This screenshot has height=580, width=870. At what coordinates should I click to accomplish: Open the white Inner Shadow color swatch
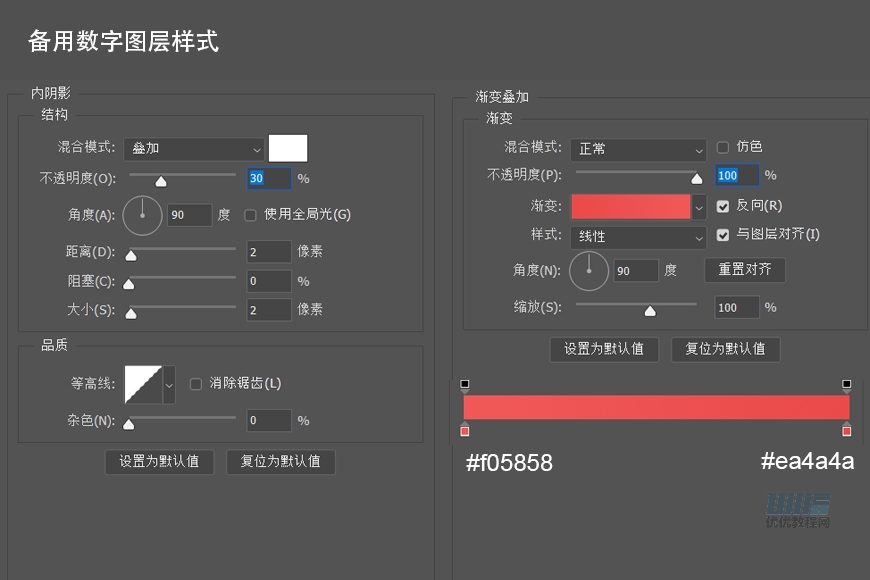pos(289,147)
